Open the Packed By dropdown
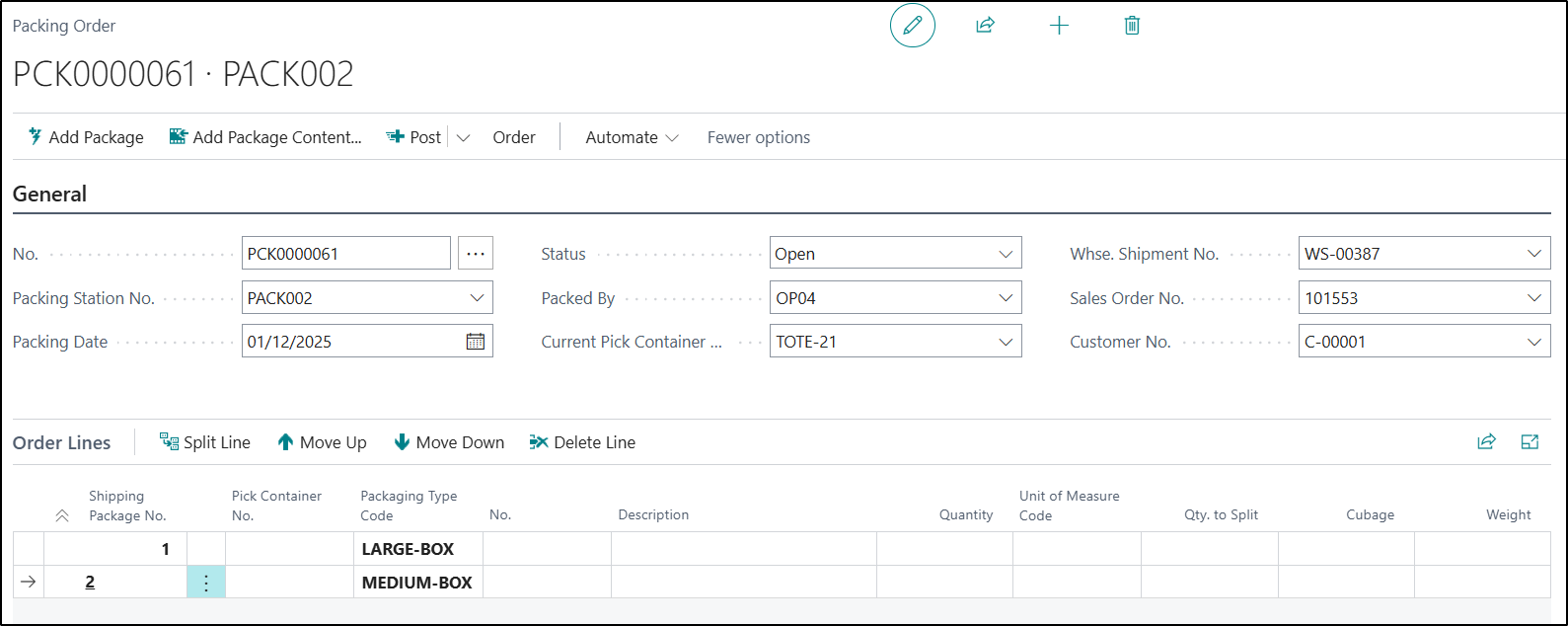Image resolution: width=1568 pixels, height=626 pixels. [1006, 298]
